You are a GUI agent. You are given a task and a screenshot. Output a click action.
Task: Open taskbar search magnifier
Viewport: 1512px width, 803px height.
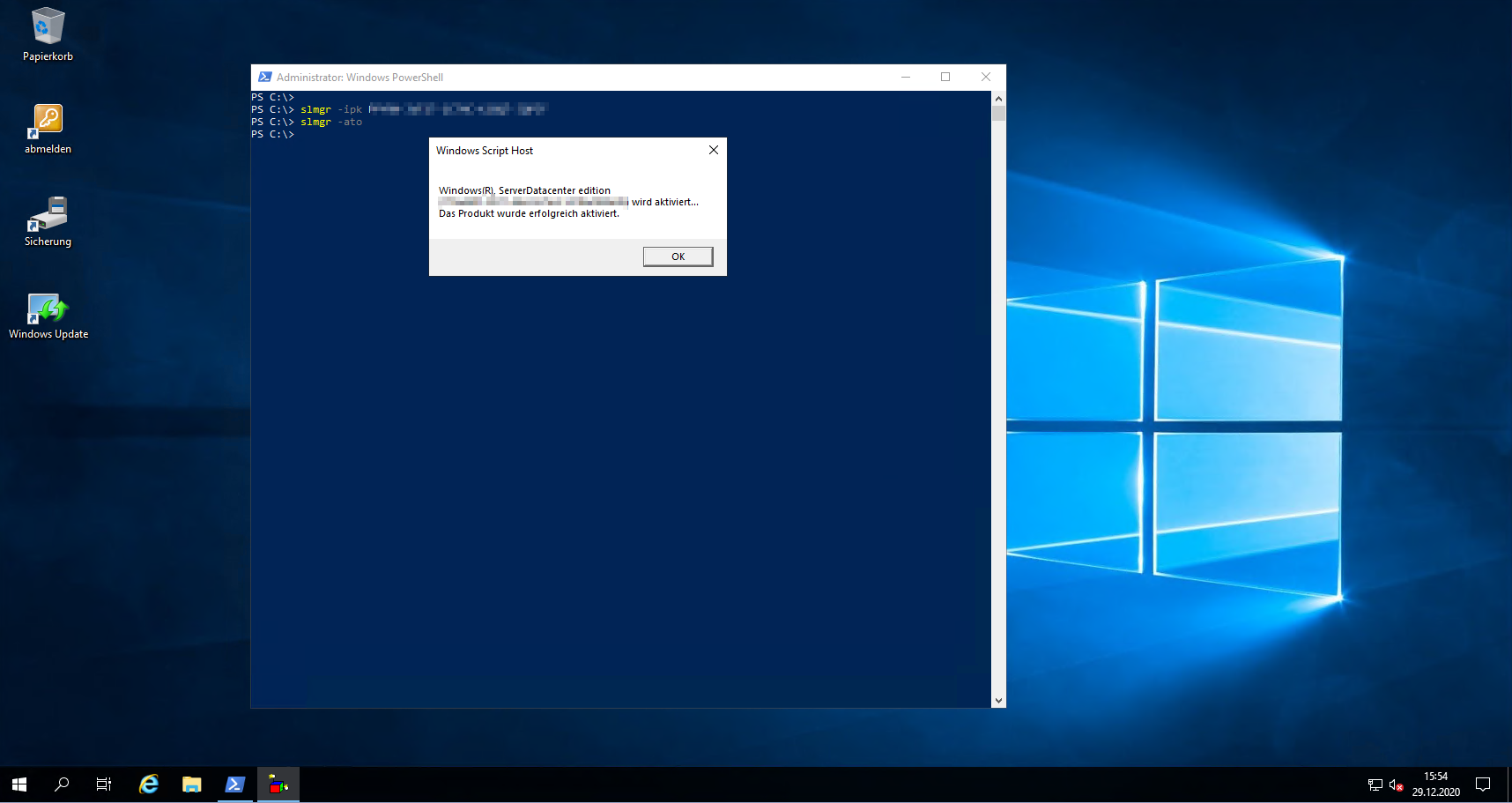point(62,784)
